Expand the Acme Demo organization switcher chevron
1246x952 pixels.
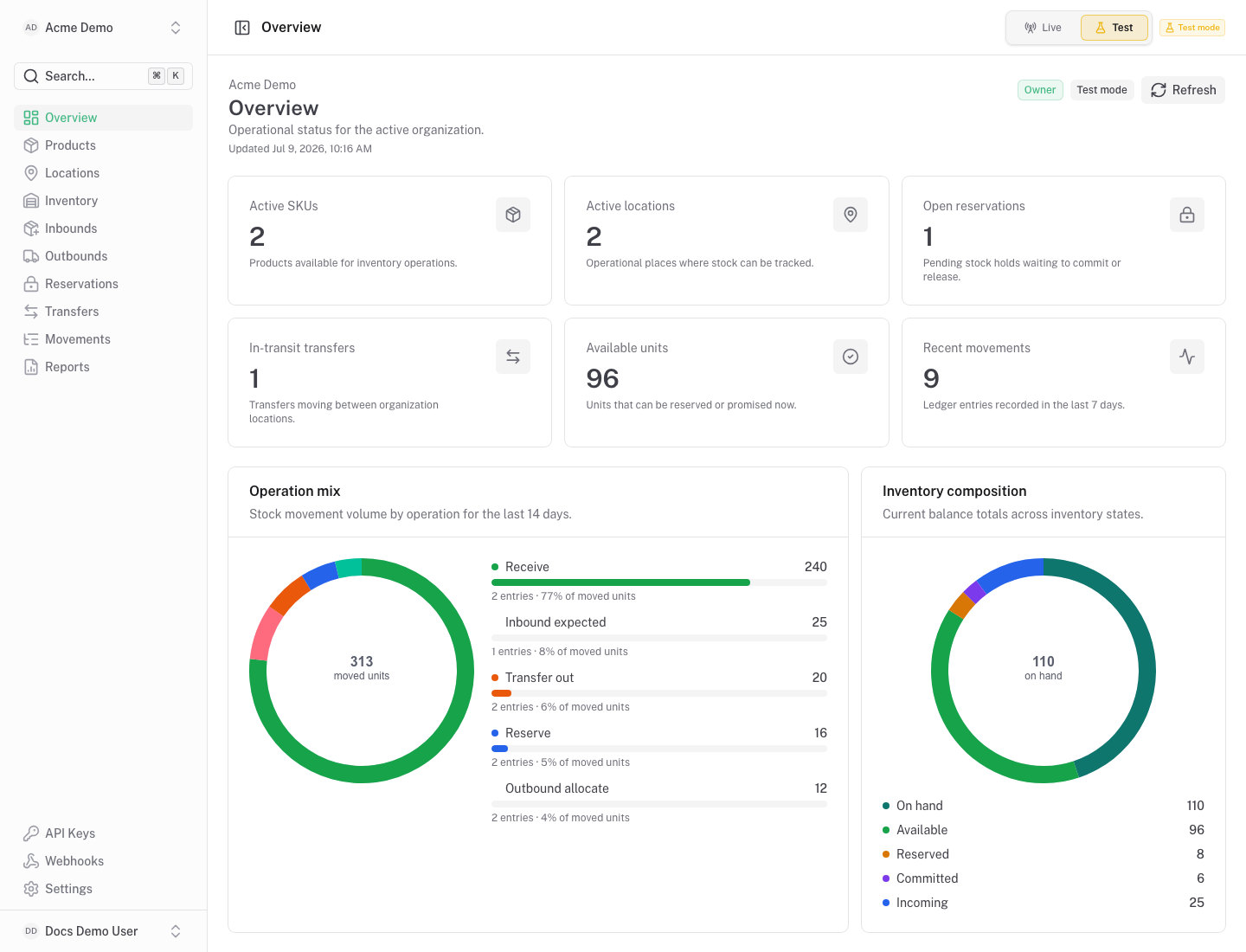pyautogui.click(x=176, y=28)
